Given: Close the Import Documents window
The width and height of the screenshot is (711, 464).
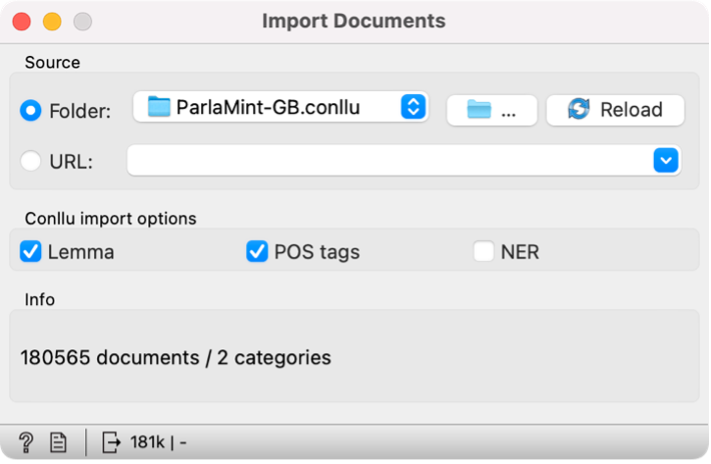Looking at the screenshot, I should (21, 21).
